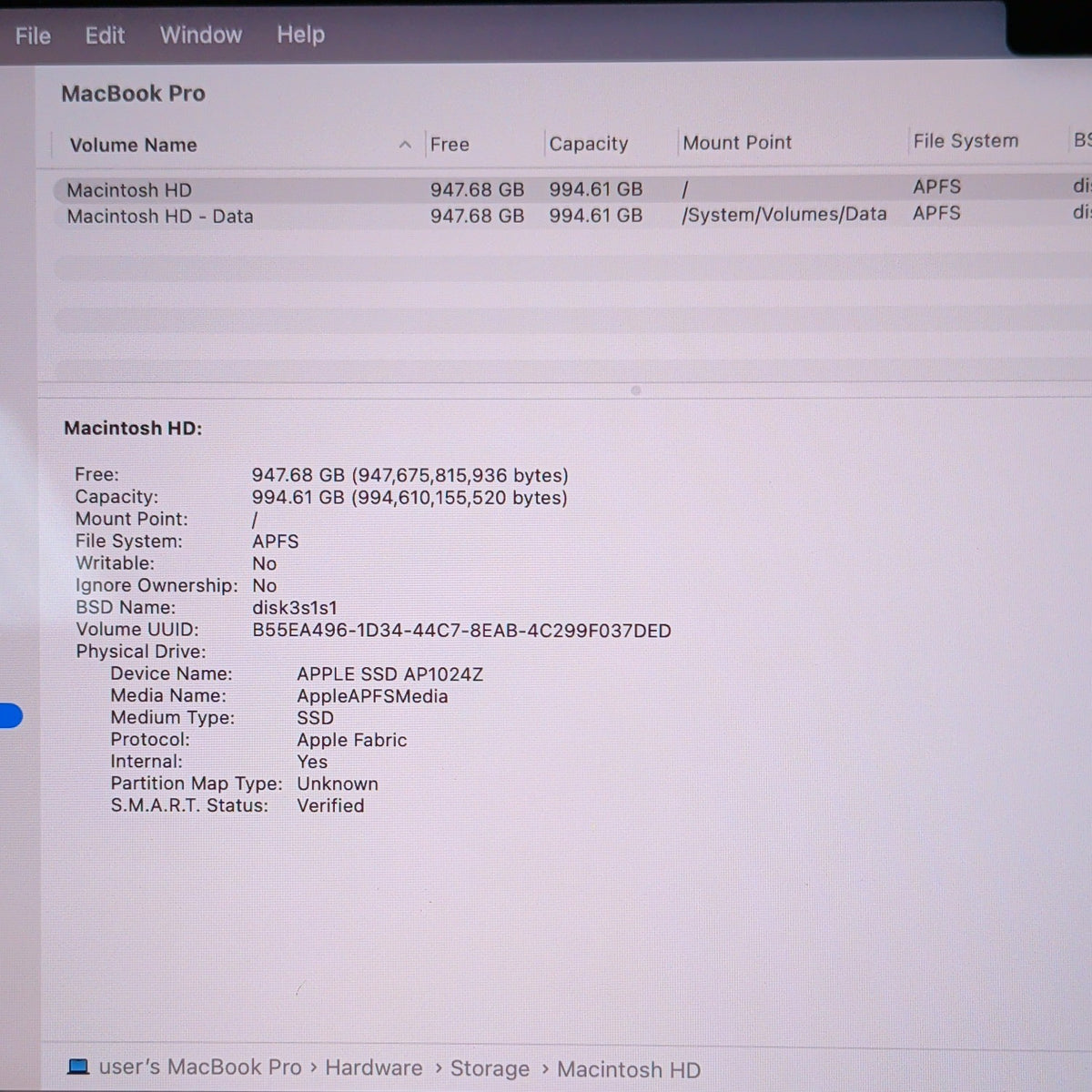1092x1092 pixels.
Task: Open the Edit menu
Action: [105, 35]
